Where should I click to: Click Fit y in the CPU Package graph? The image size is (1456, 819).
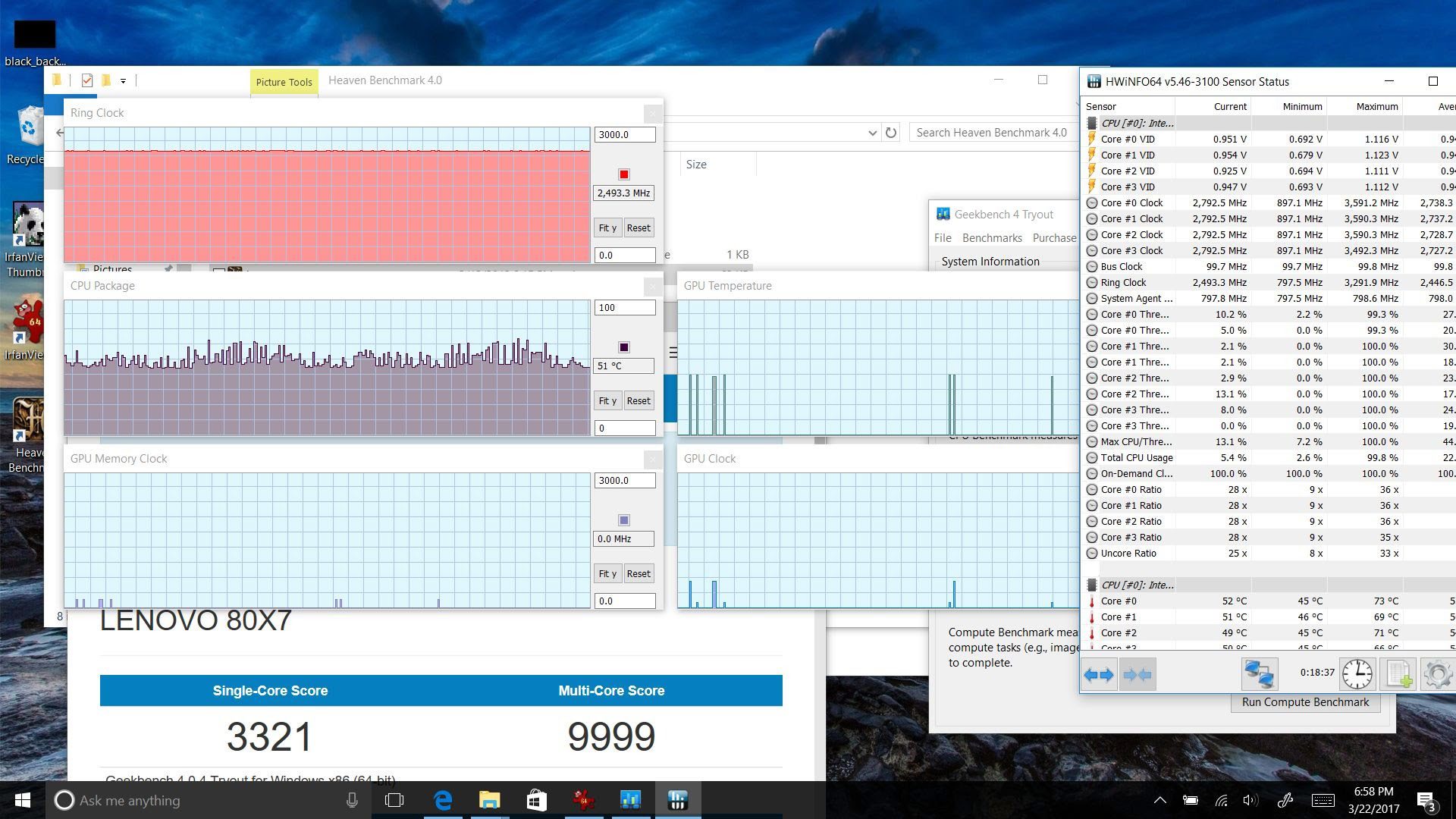tap(607, 401)
